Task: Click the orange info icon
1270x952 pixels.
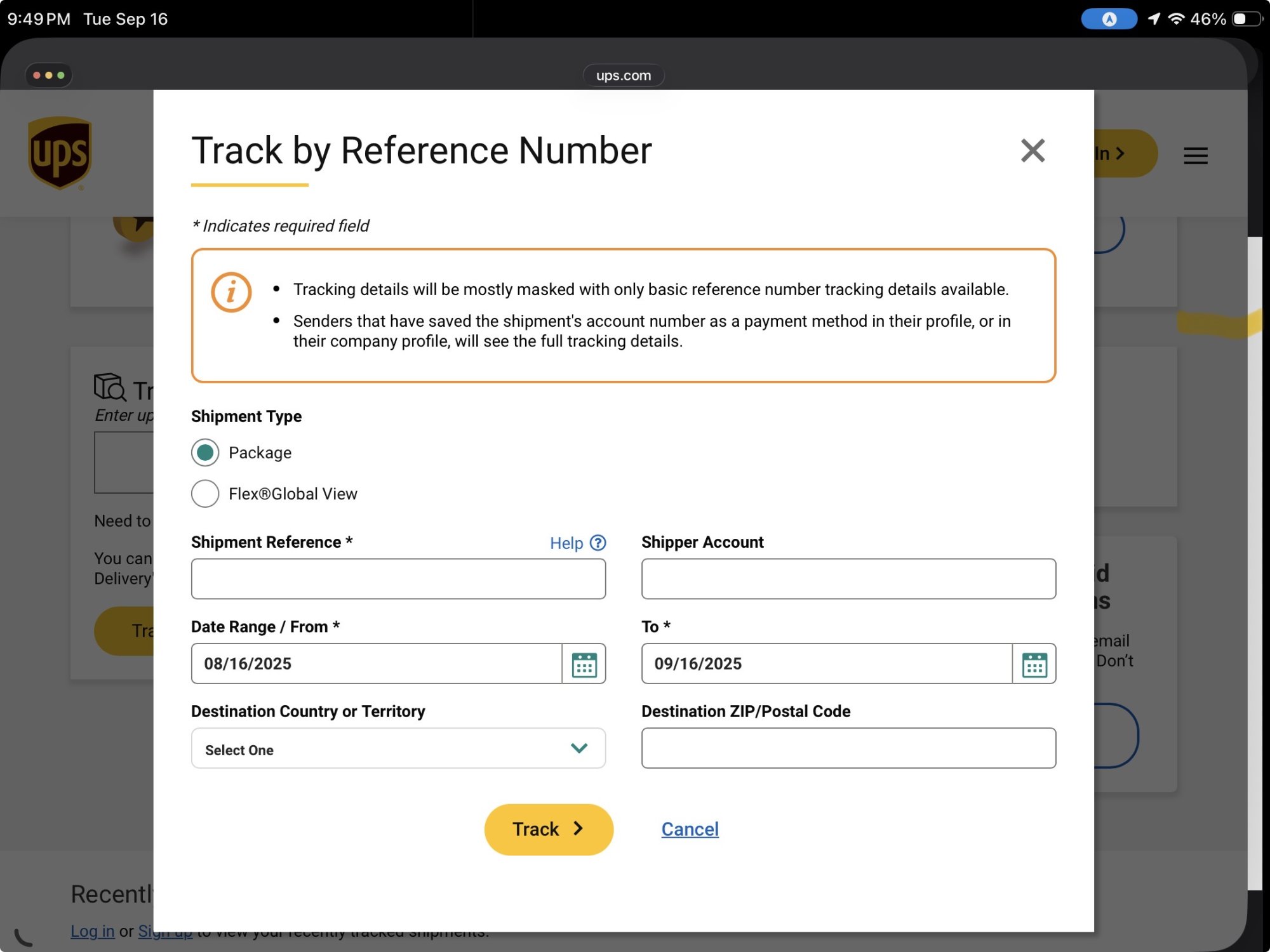Action: click(x=231, y=293)
